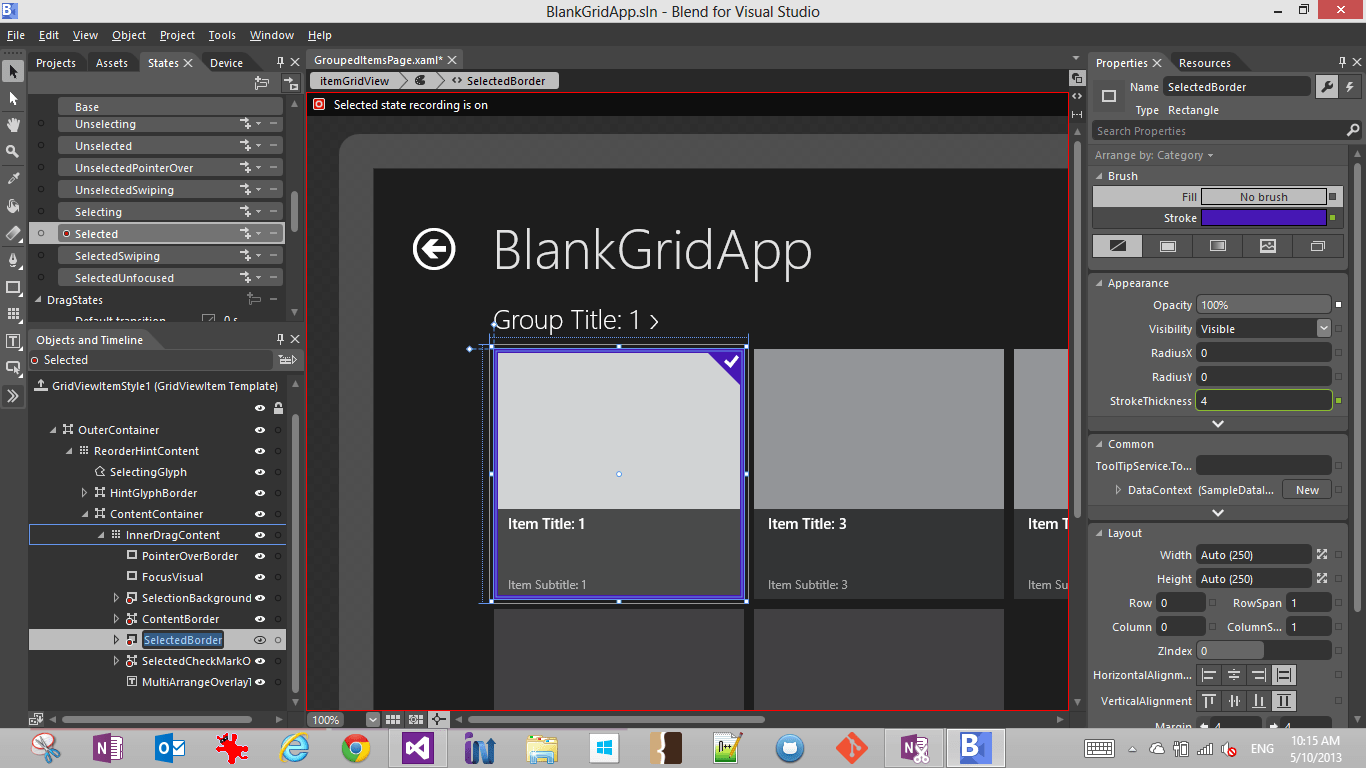This screenshot has height=768, width=1366.
Task: Show Properties view wrench icon
Action: pyautogui.click(x=1326, y=87)
